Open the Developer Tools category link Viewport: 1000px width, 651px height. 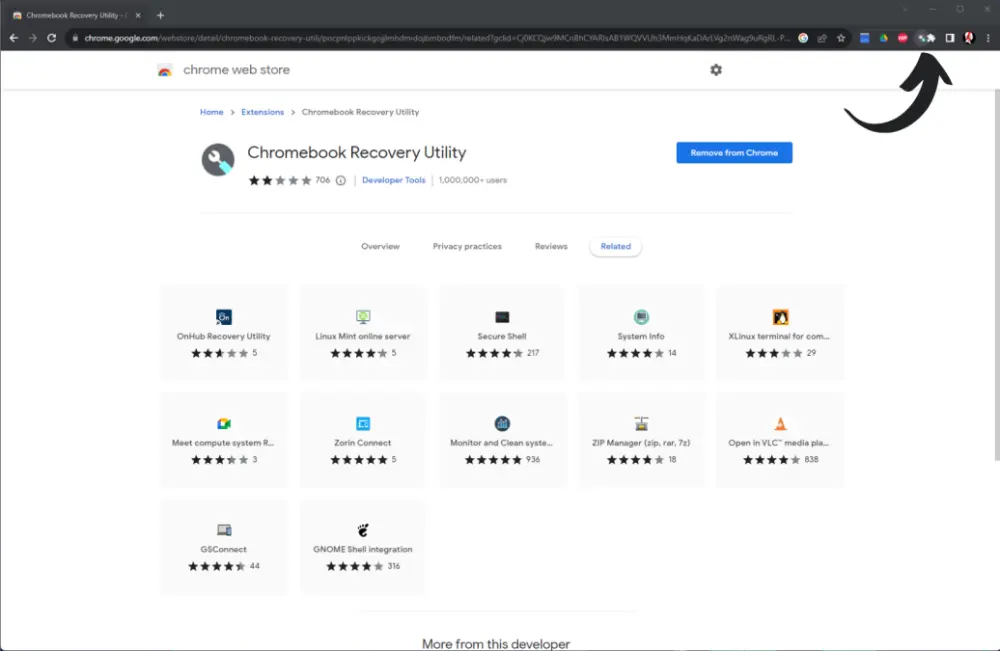pos(393,180)
